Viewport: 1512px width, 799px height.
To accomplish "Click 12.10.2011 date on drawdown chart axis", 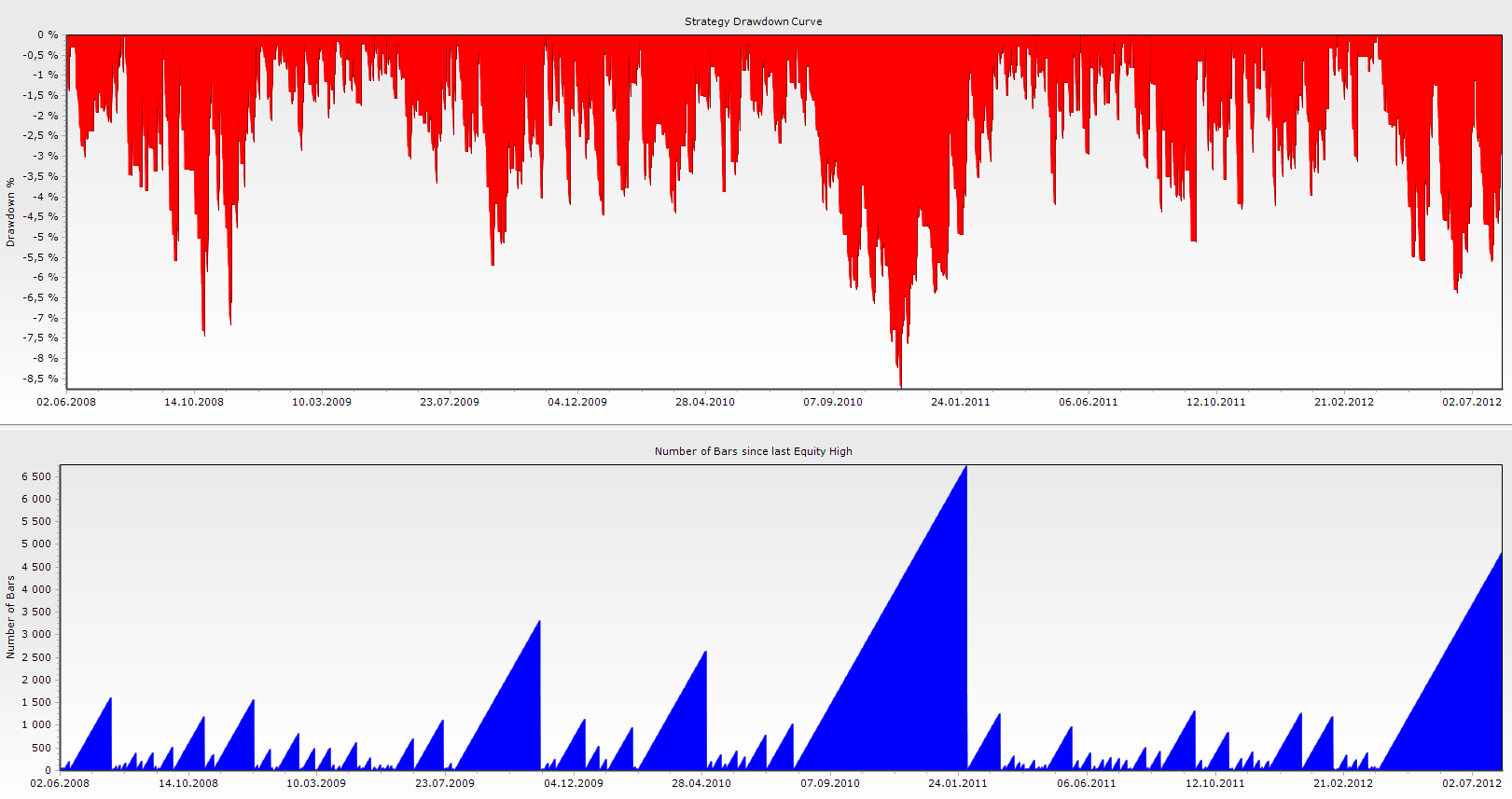I will tap(1216, 402).
